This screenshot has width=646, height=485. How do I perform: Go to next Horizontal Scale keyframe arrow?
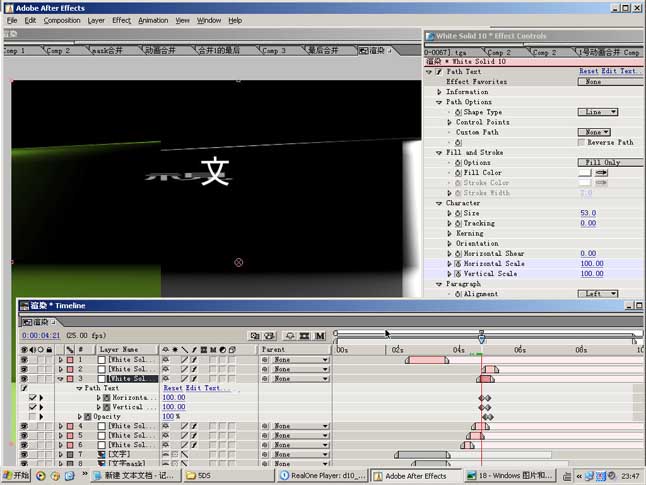41,398
